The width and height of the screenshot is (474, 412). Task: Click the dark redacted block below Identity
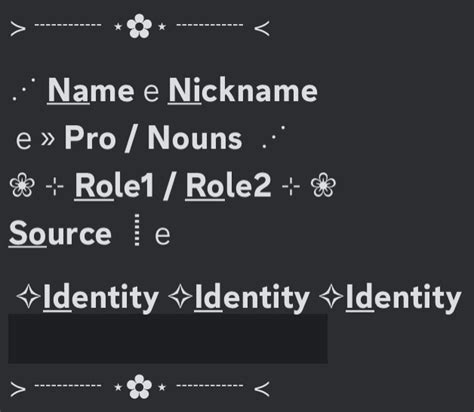pos(168,339)
